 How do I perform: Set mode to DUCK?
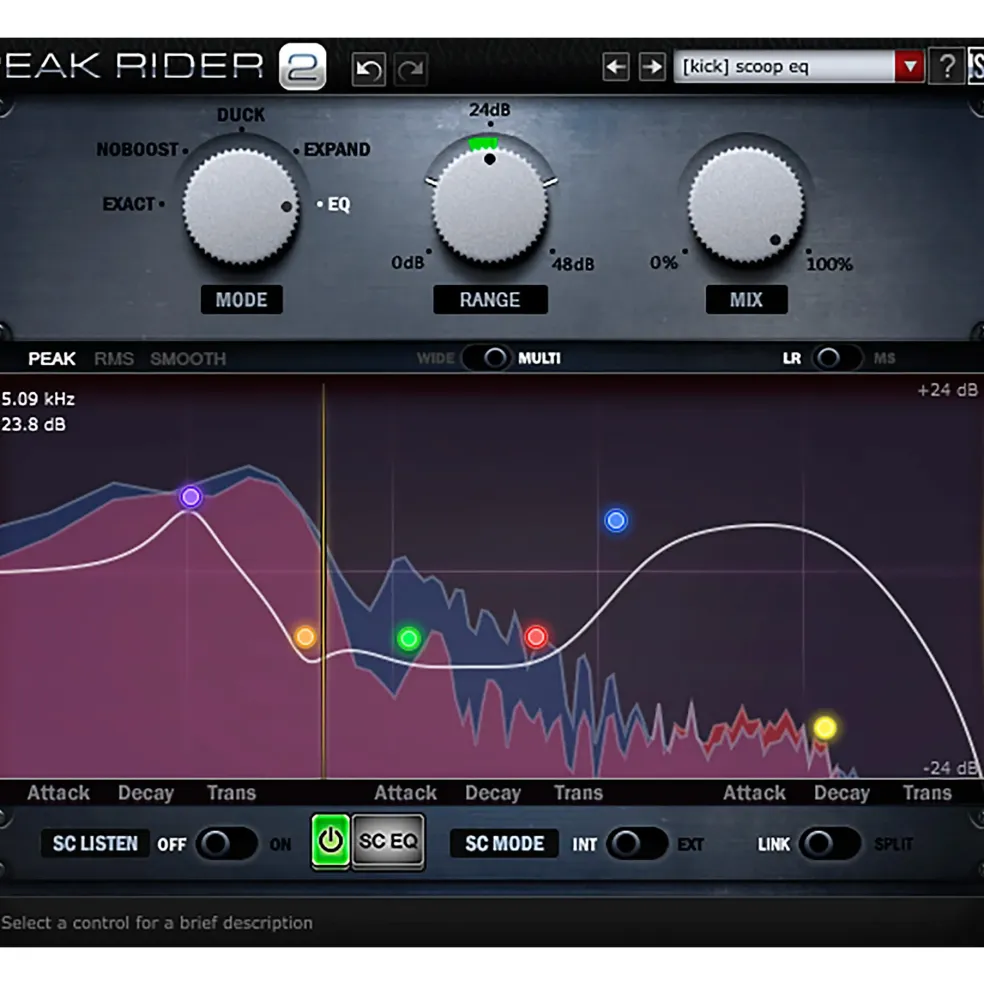[x=241, y=115]
